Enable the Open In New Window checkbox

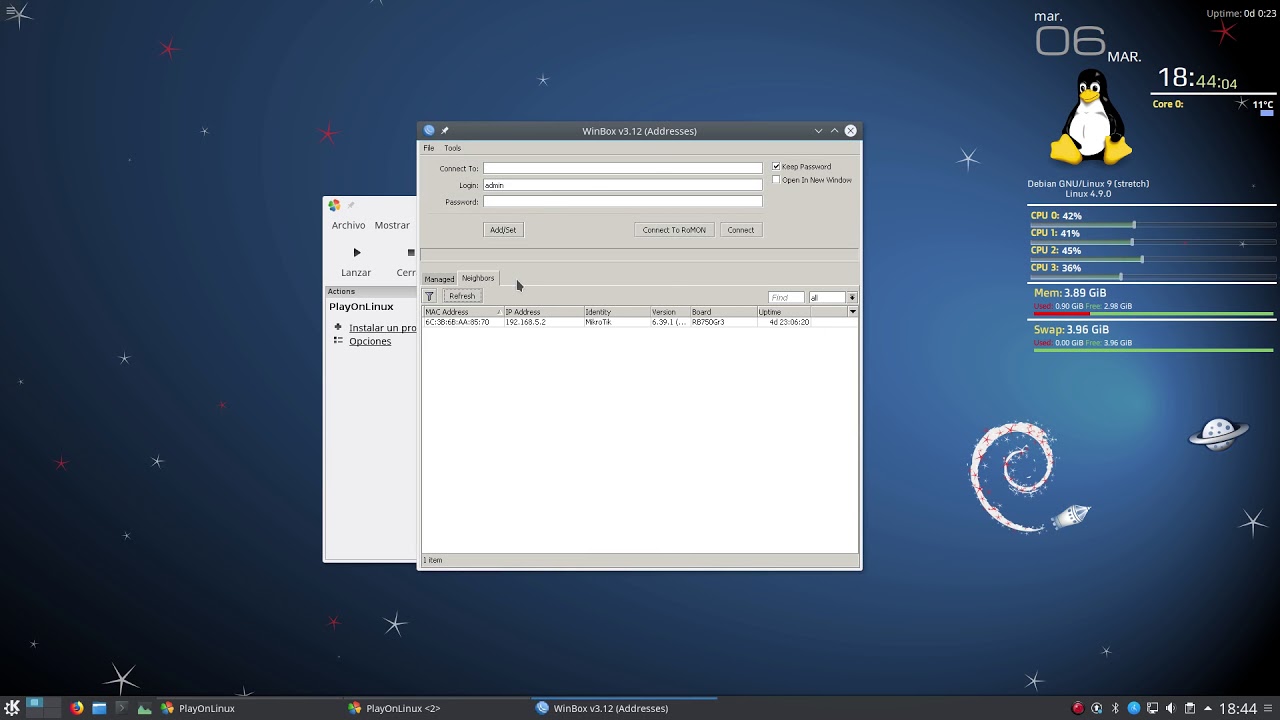coord(776,180)
